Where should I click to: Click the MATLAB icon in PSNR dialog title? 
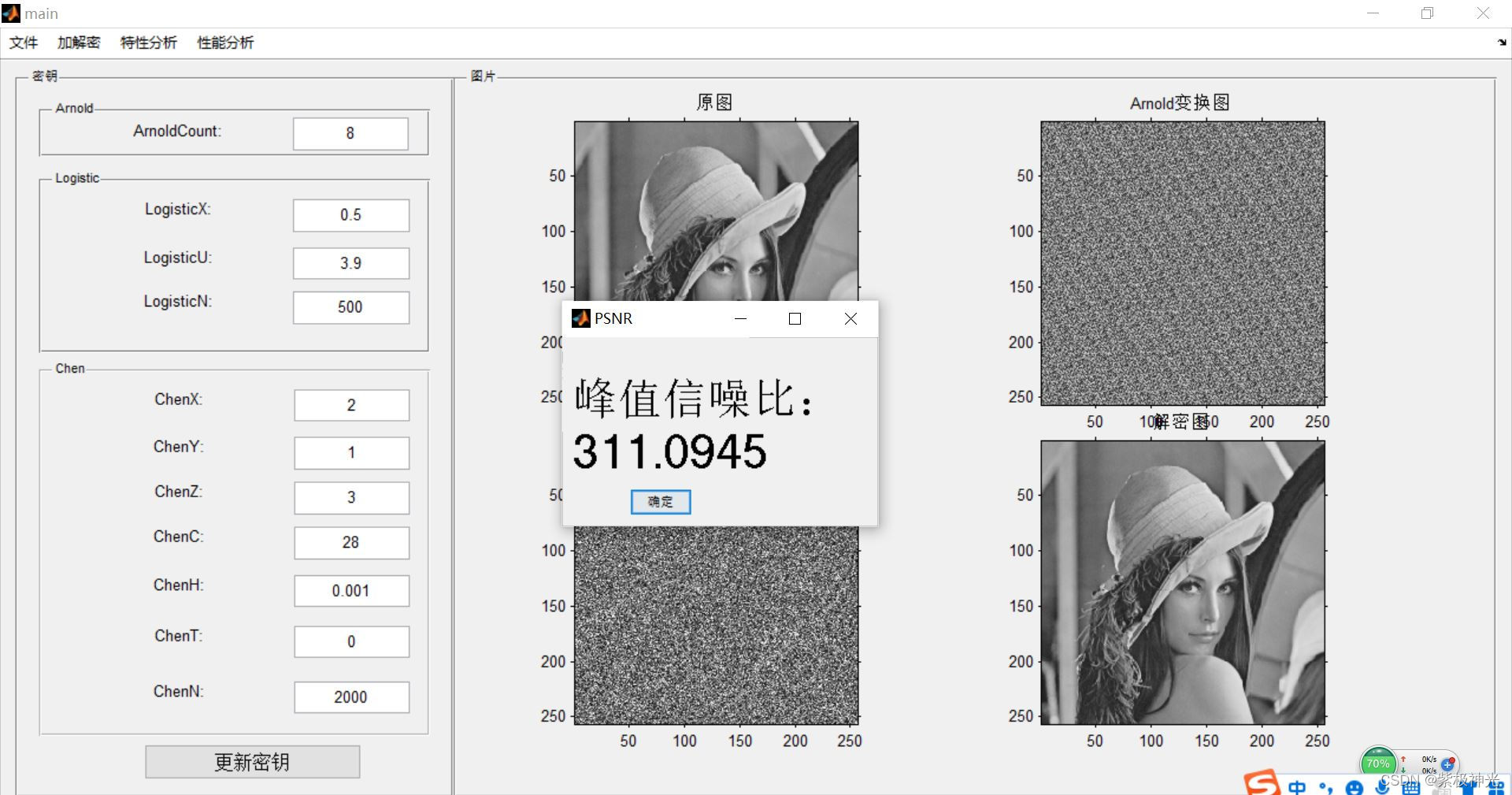[x=580, y=318]
